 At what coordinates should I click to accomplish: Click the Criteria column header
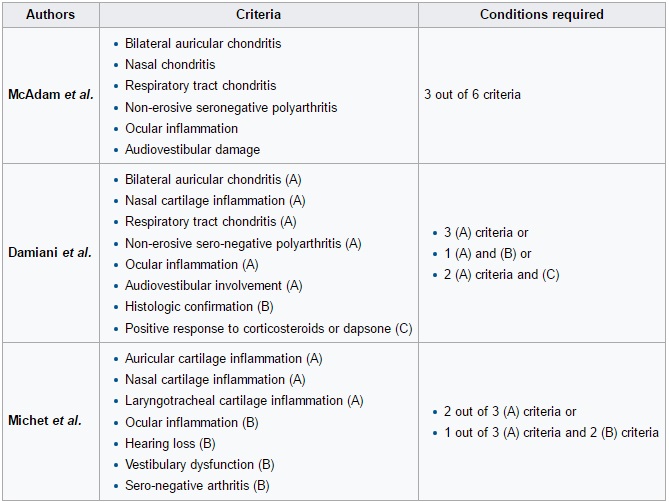click(x=258, y=15)
